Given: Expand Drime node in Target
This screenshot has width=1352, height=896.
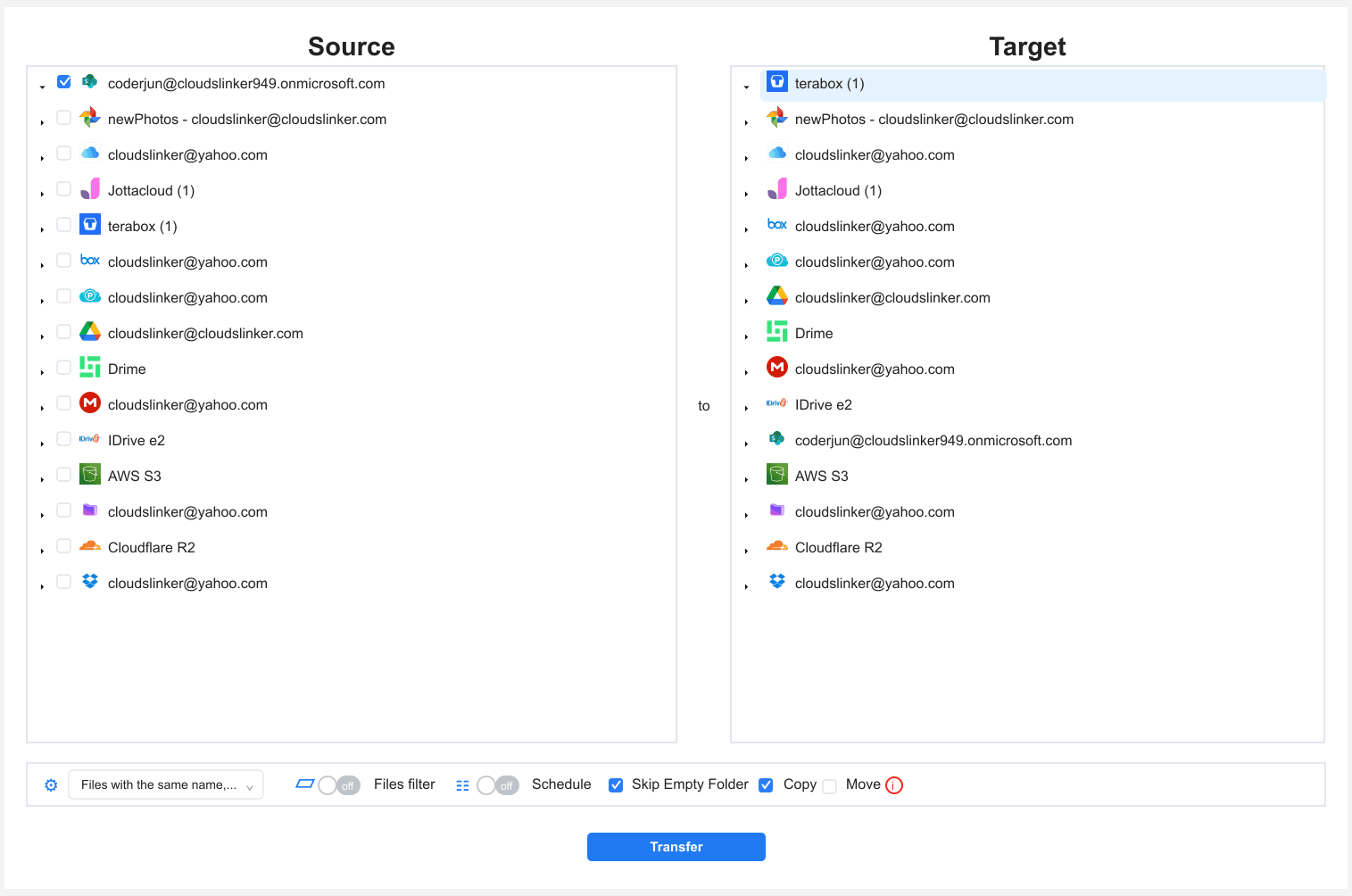Looking at the screenshot, I should [746, 336].
